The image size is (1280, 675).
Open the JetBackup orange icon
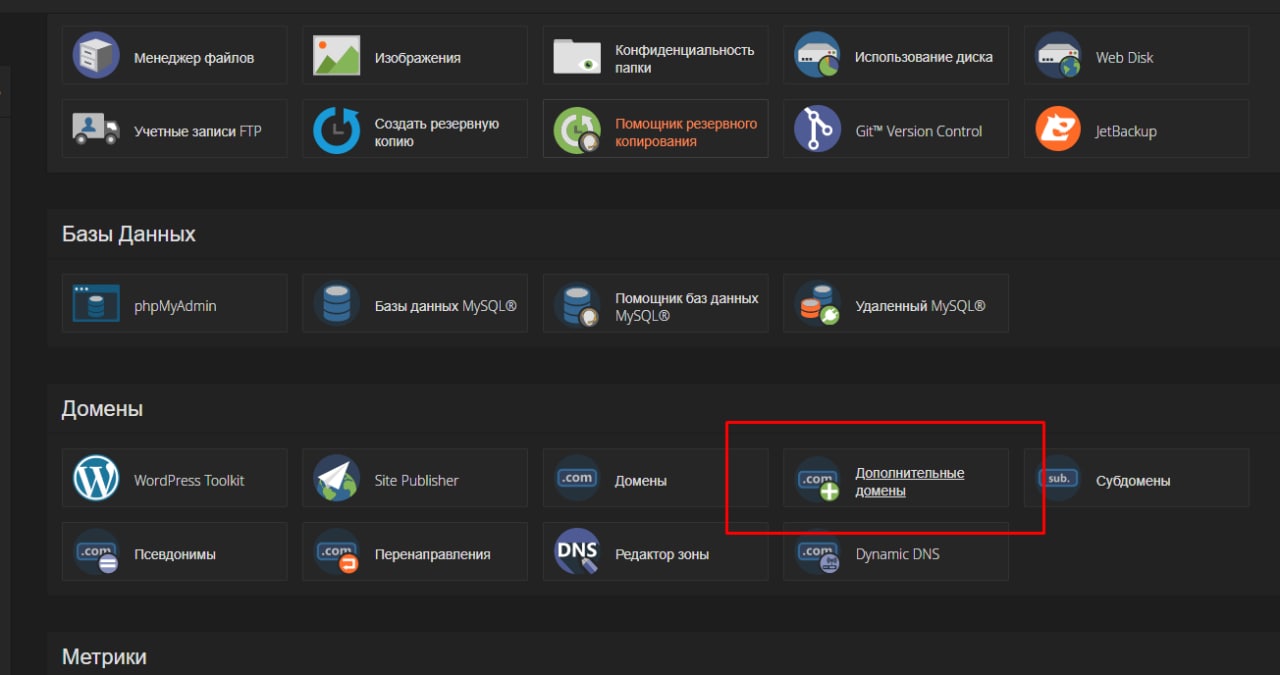coord(1058,130)
